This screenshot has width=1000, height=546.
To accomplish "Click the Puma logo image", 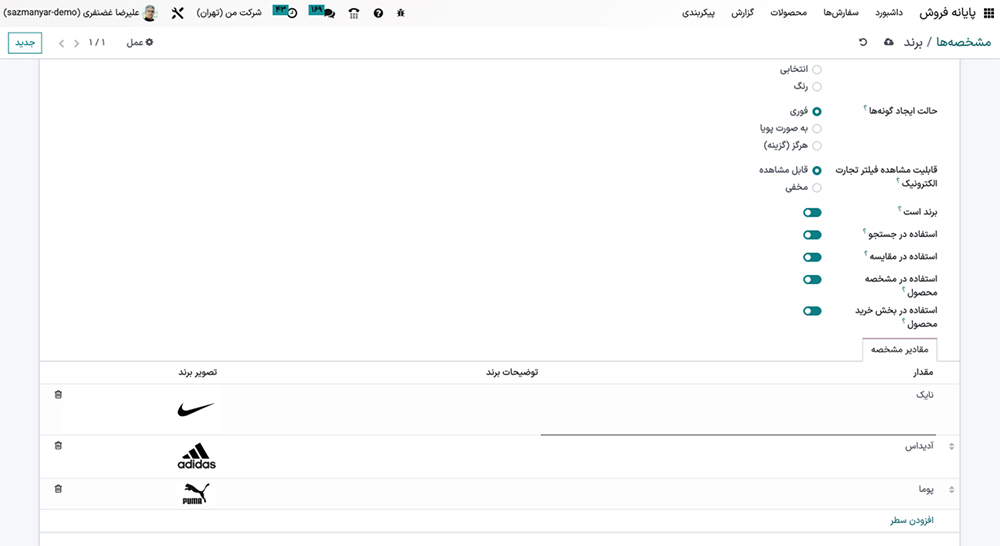I will (196, 494).
